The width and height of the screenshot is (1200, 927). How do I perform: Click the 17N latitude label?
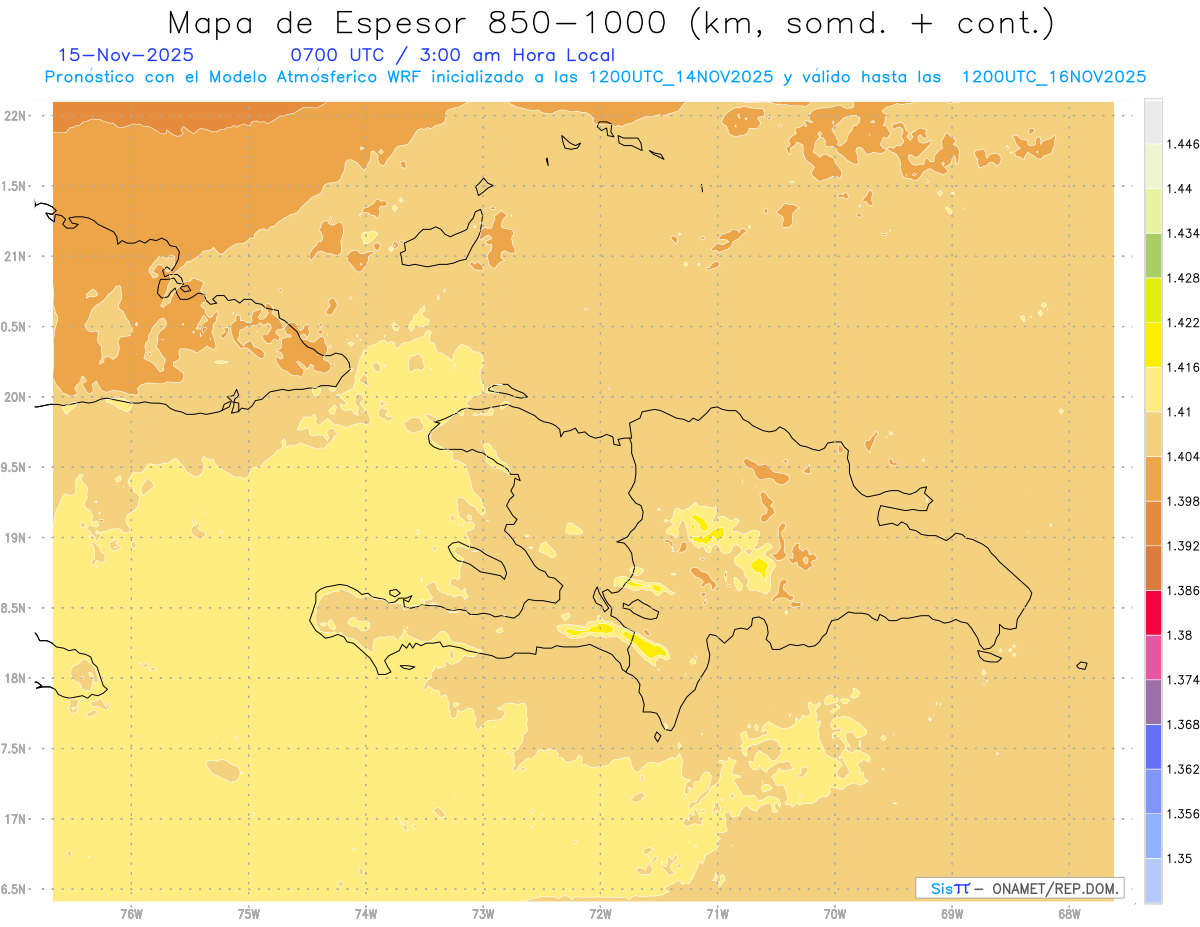click(x=17, y=819)
